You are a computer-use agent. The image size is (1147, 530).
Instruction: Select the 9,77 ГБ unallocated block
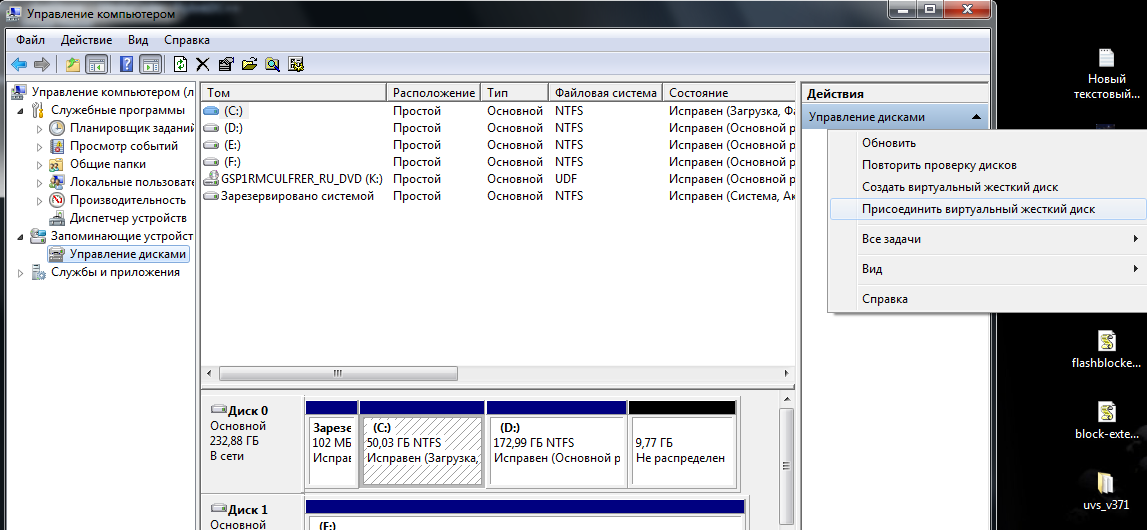pyautogui.click(x=682, y=450)
